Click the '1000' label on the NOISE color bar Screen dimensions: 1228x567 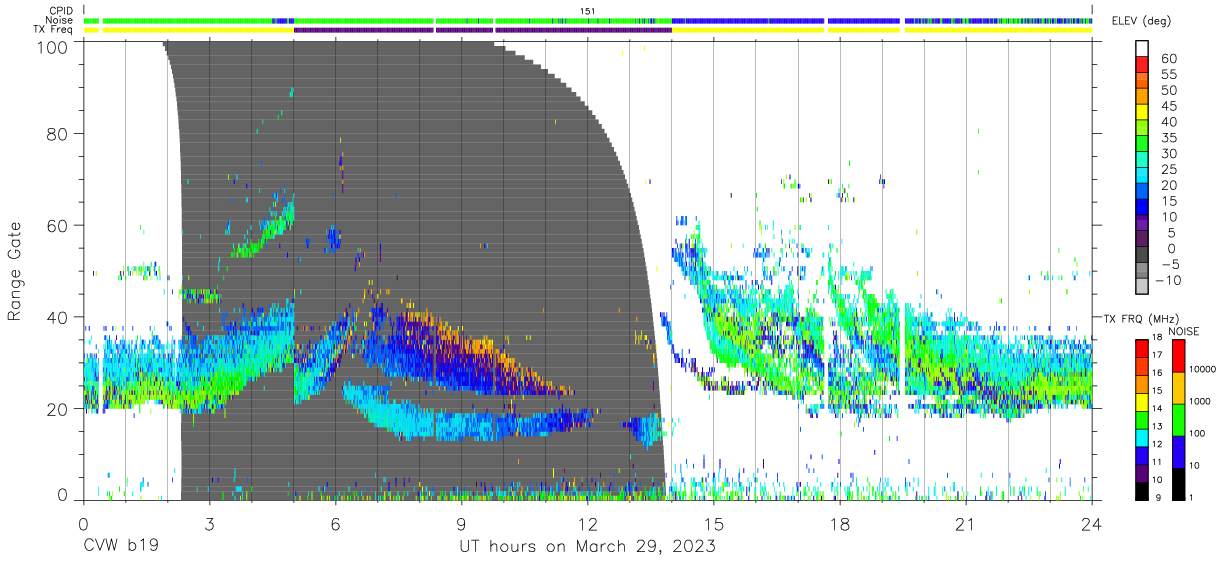pos(1202,402)
